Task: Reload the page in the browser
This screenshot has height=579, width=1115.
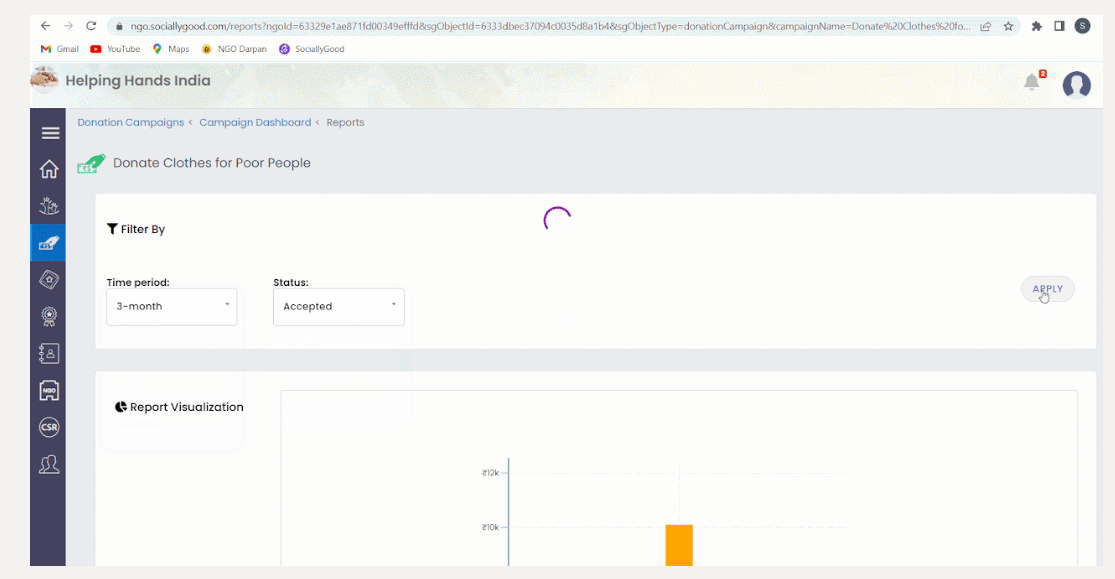Action: (x=91, y=26)
